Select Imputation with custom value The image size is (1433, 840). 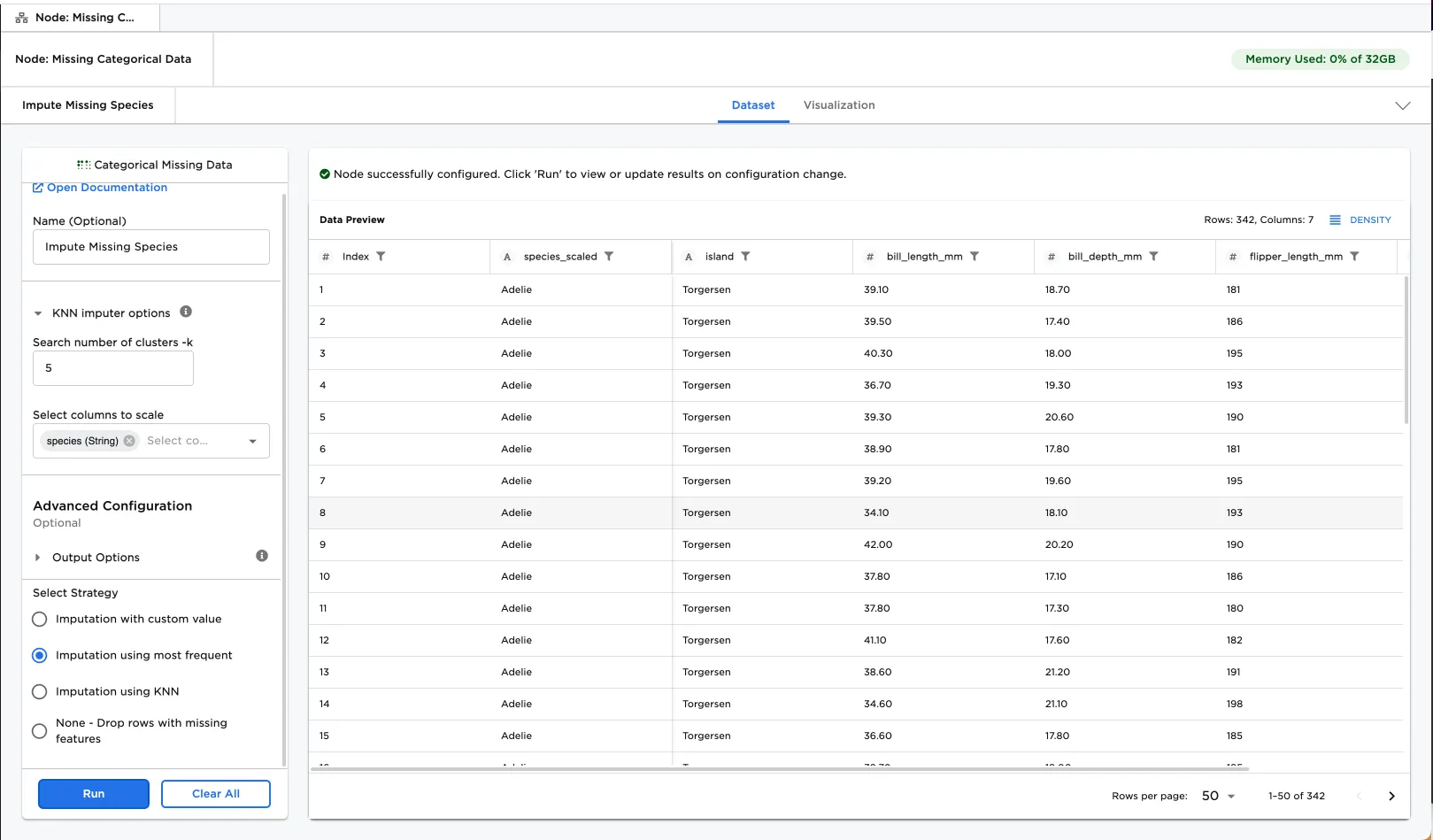pyautogui.click(x=40, y=620)
